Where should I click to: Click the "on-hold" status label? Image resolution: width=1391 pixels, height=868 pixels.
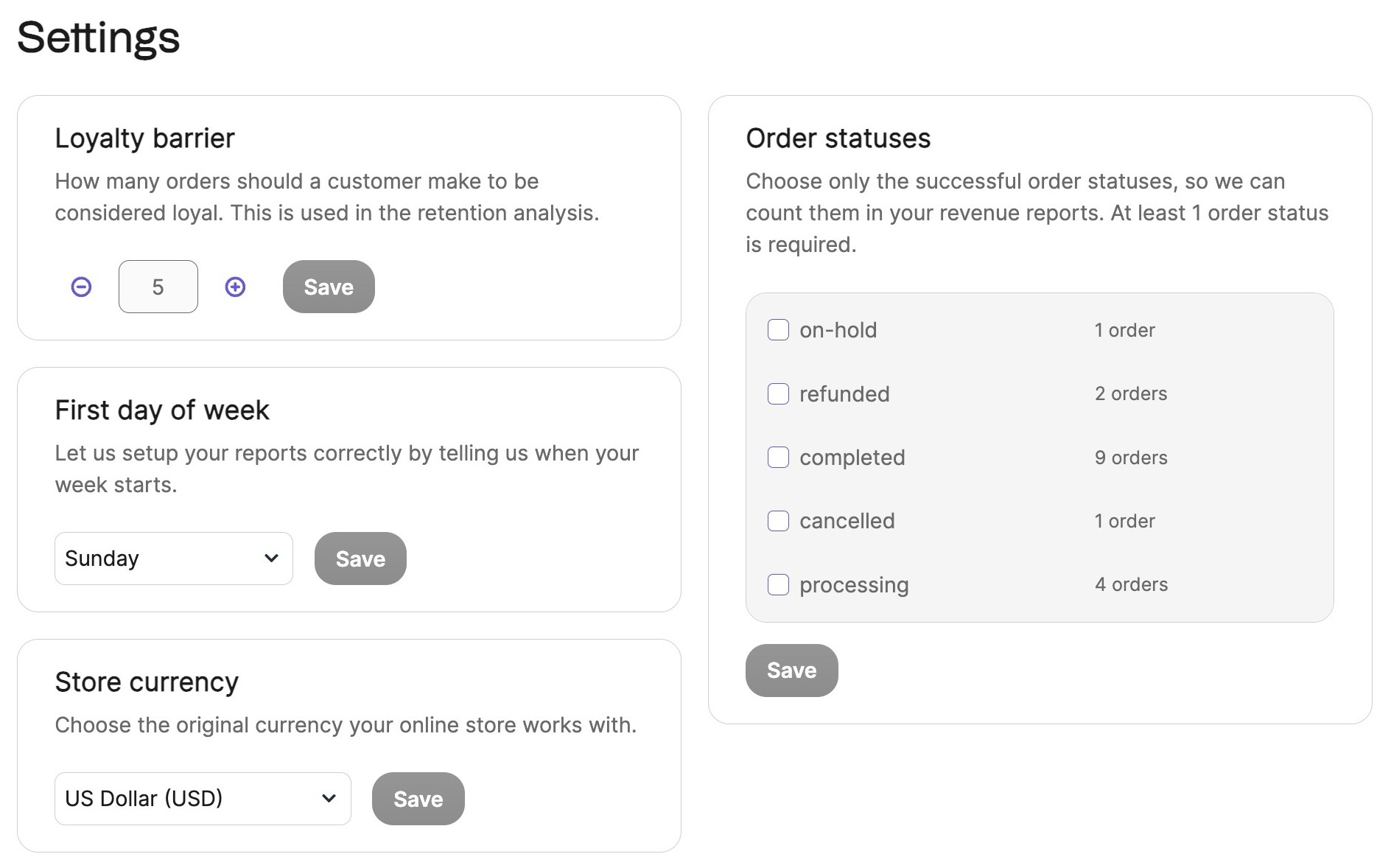coord(838,330)
